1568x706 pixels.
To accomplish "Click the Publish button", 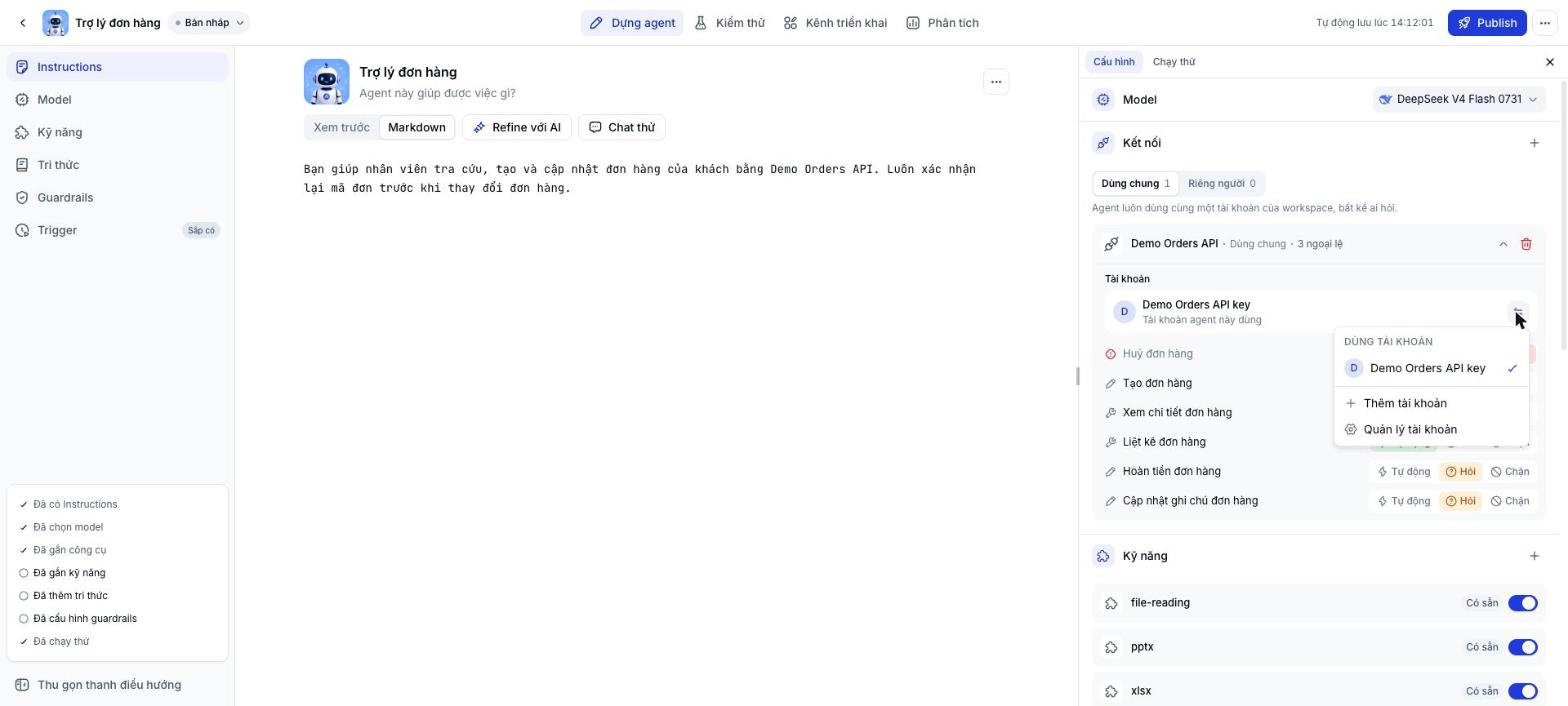I will pyautogui.click(x=1486, y=23).
